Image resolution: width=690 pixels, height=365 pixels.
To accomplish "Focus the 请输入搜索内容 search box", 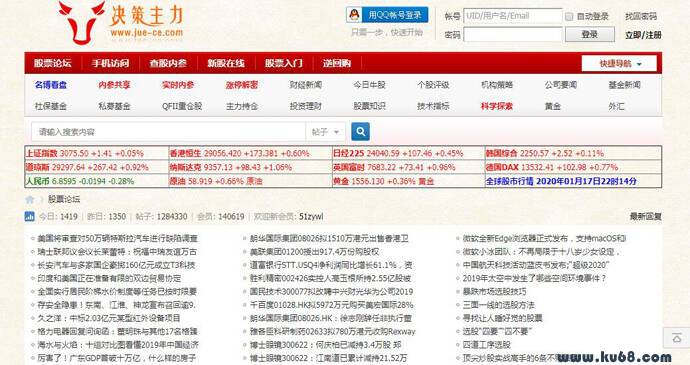I will [x=169, y=132].
